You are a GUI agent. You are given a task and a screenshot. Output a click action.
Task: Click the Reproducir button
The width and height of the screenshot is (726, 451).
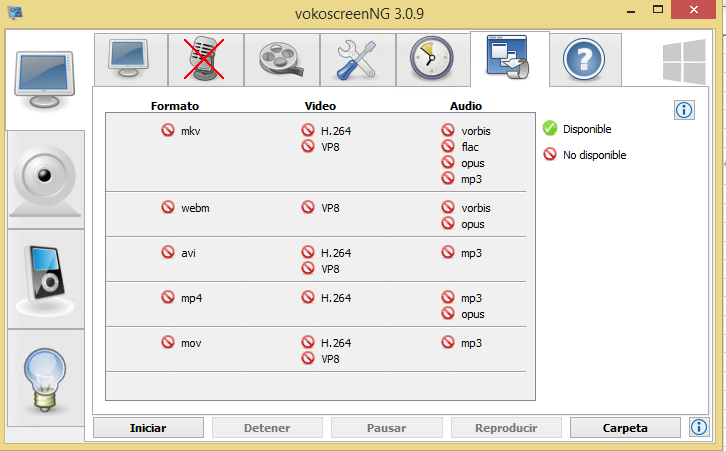point(506,428)
